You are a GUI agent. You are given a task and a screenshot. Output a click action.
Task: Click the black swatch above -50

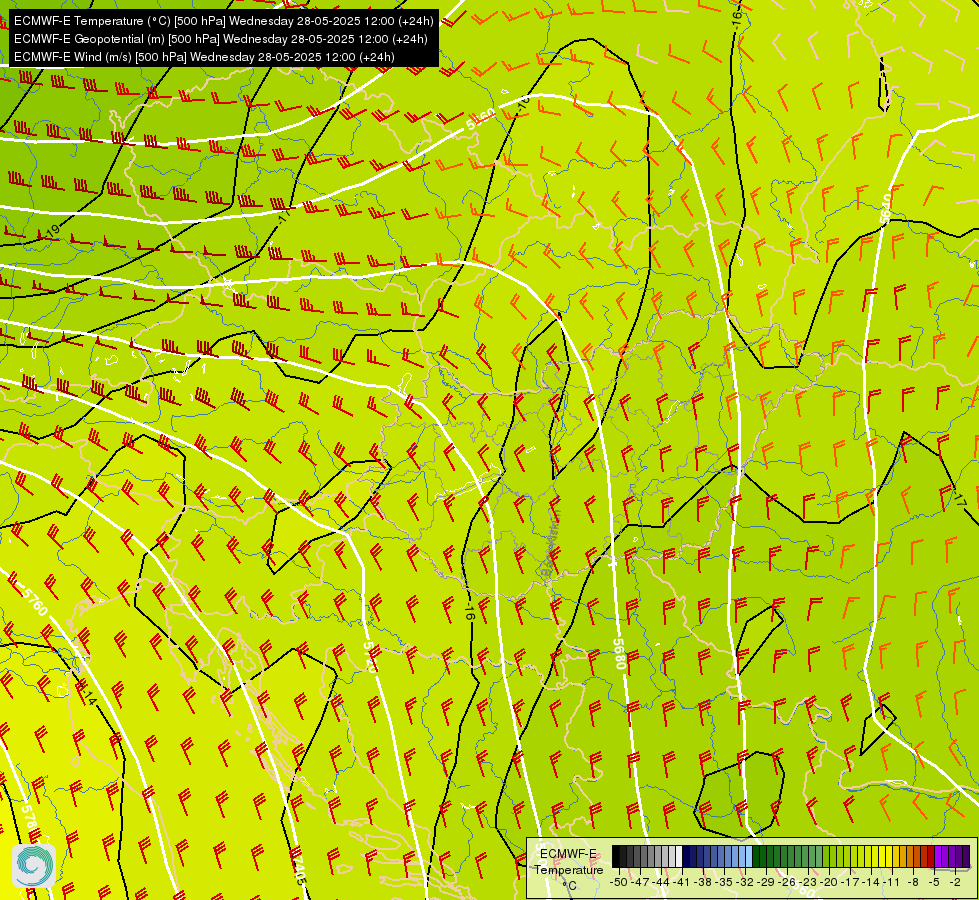tap(616, 856)
